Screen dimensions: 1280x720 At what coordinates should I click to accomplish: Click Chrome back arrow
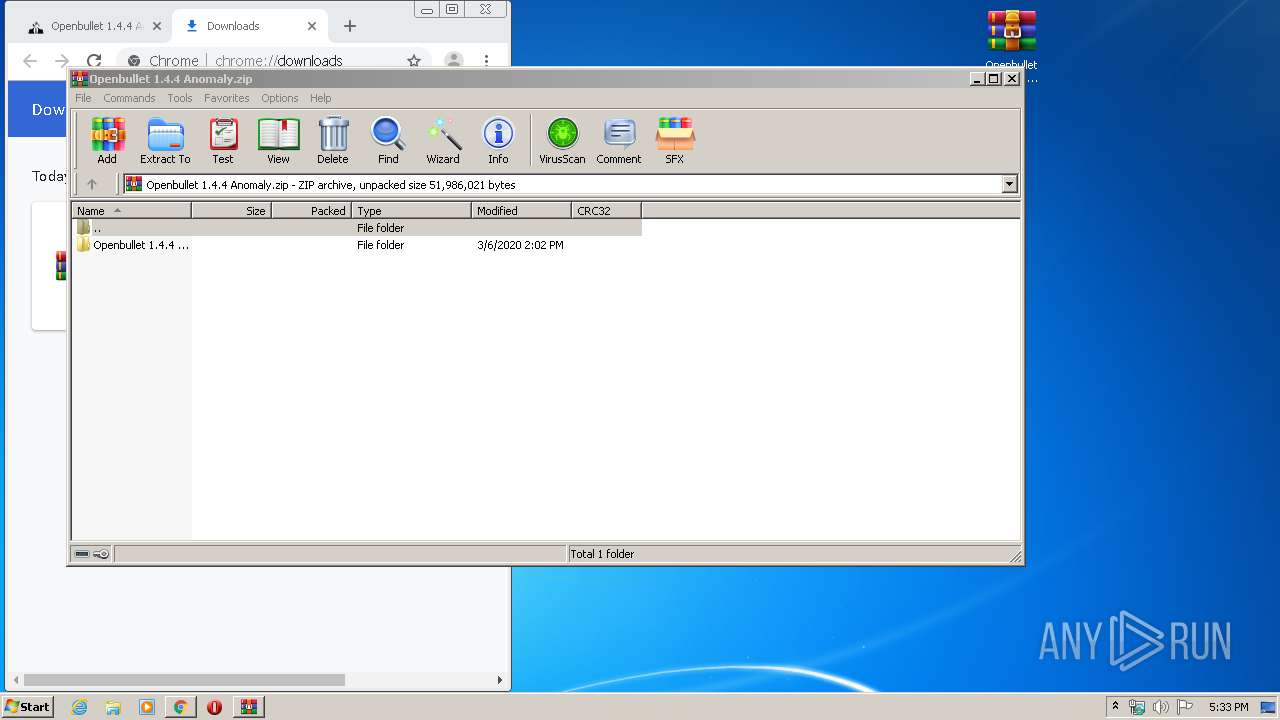click(x=30, y=61)
